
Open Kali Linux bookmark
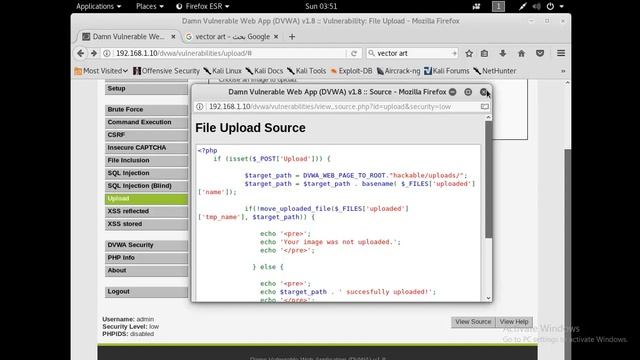point(222,71)
